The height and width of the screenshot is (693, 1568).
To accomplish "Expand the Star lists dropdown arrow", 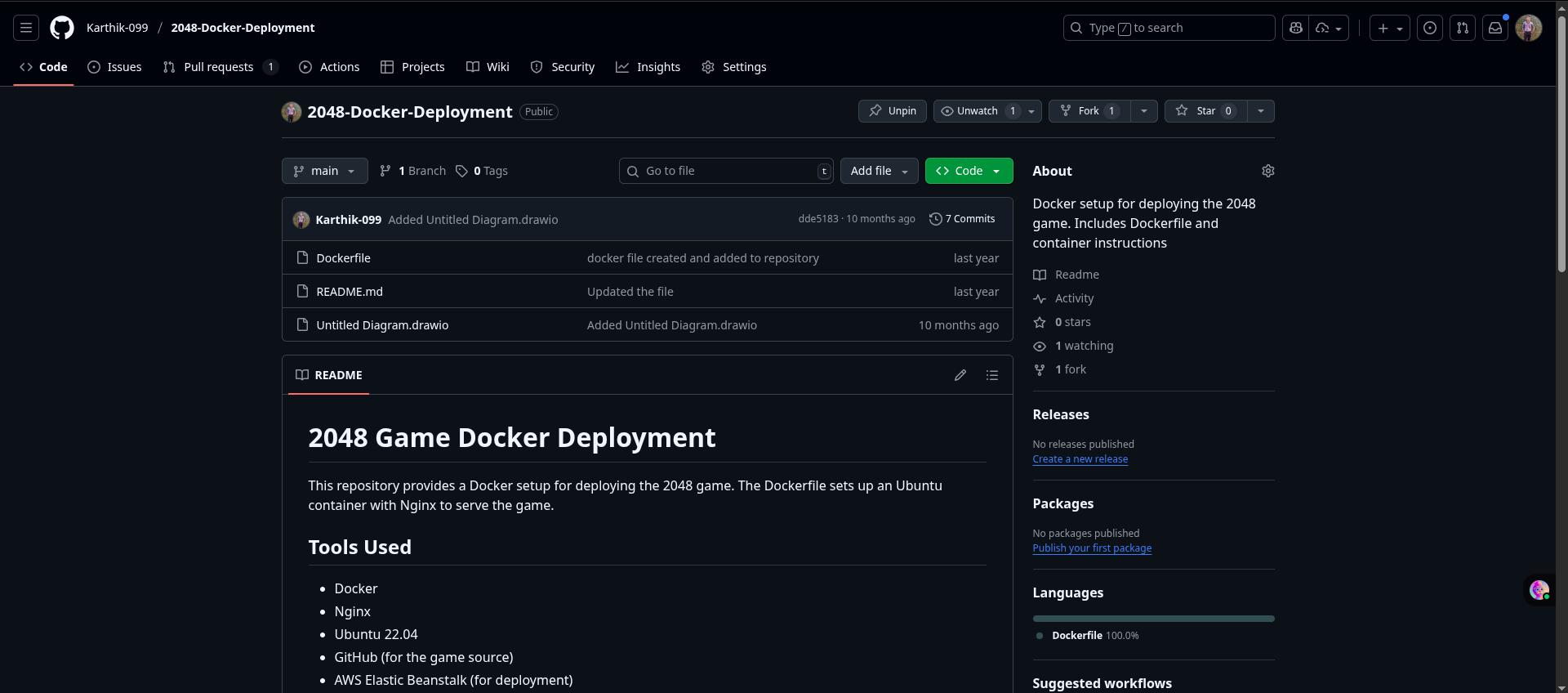I will click(x=1261, y=111).
